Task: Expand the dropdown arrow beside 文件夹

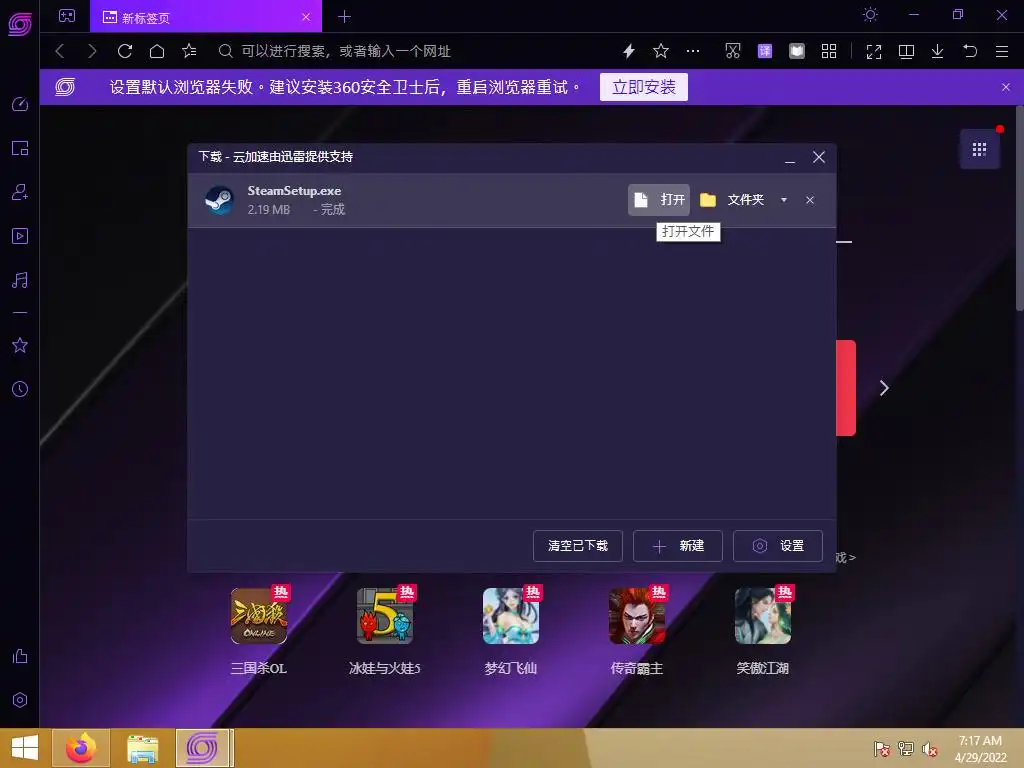Action: (784, 200)
